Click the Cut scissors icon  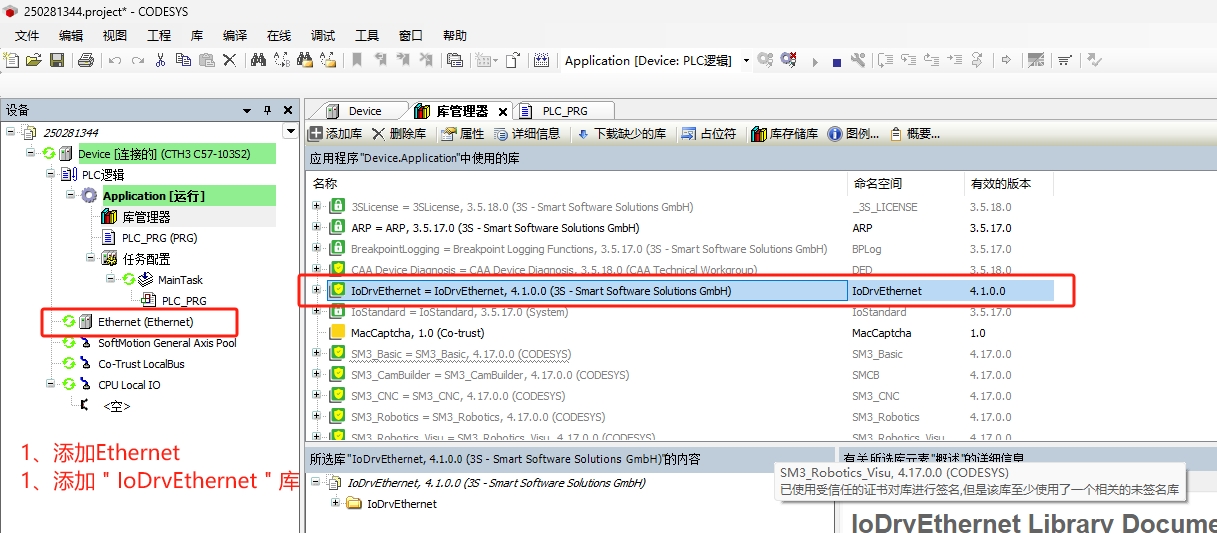pos(160,61)
